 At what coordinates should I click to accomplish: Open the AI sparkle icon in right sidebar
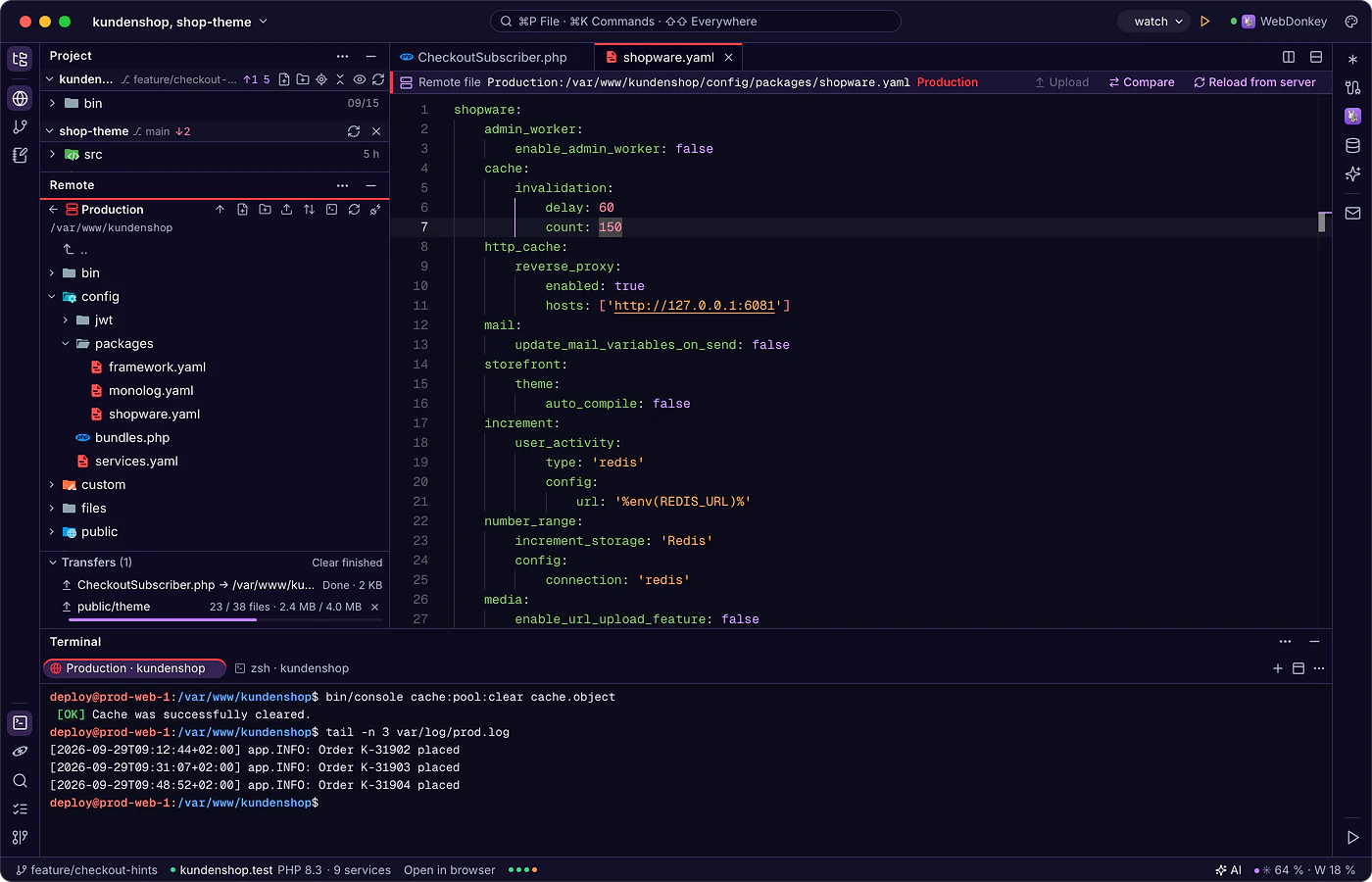click(1352, 174)
